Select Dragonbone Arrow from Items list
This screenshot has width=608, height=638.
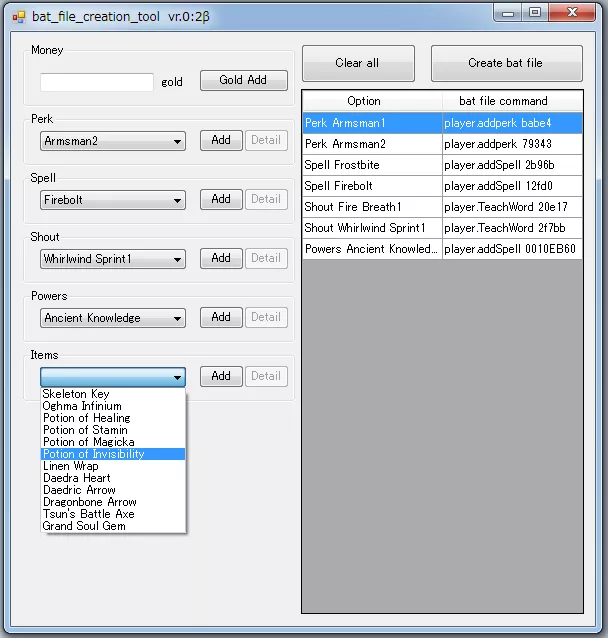[113, 502]
